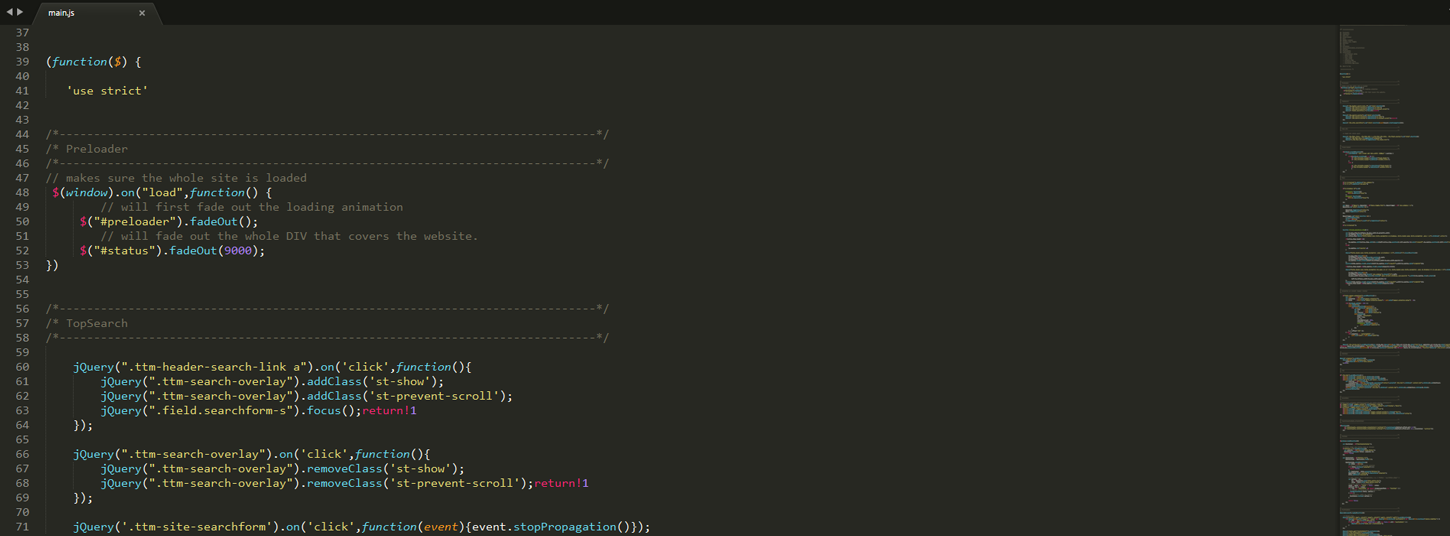
Task: Click 'st-prevent-scroll' in the removeClass call
Action: (455, 483)
